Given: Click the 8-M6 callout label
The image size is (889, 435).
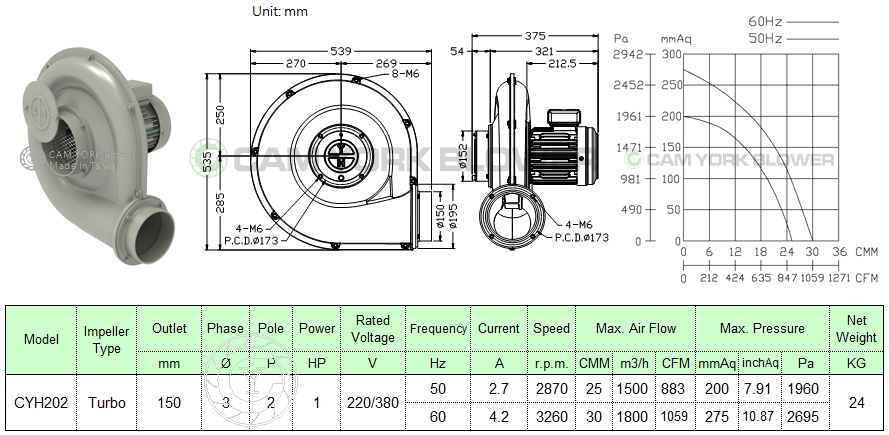Looking at the screenshot, I should pos(405,74).
